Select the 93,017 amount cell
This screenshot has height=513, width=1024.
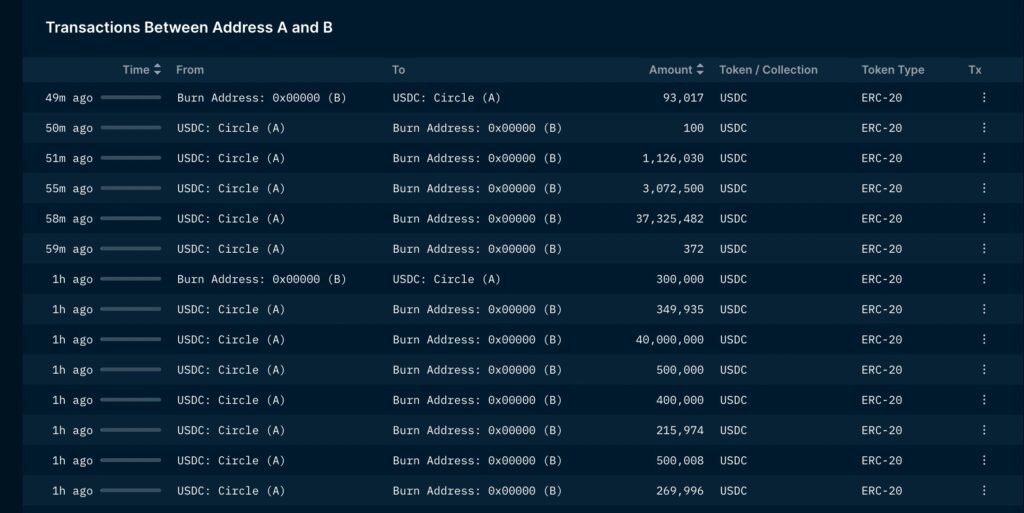click(x=683, y=98)
